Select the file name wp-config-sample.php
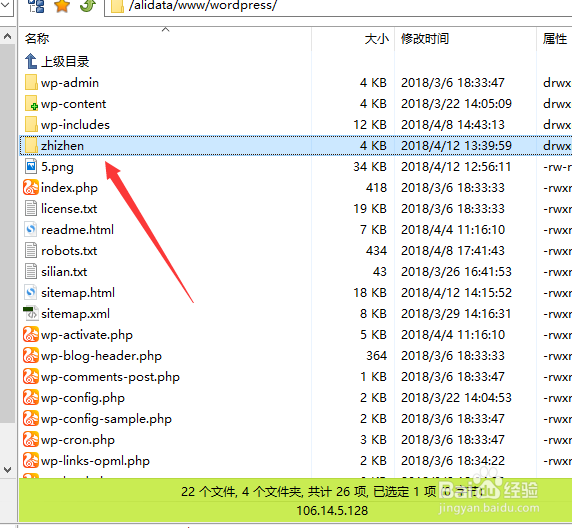The width and height of the screenshot is (572, 528). click(x=106, y=419)
